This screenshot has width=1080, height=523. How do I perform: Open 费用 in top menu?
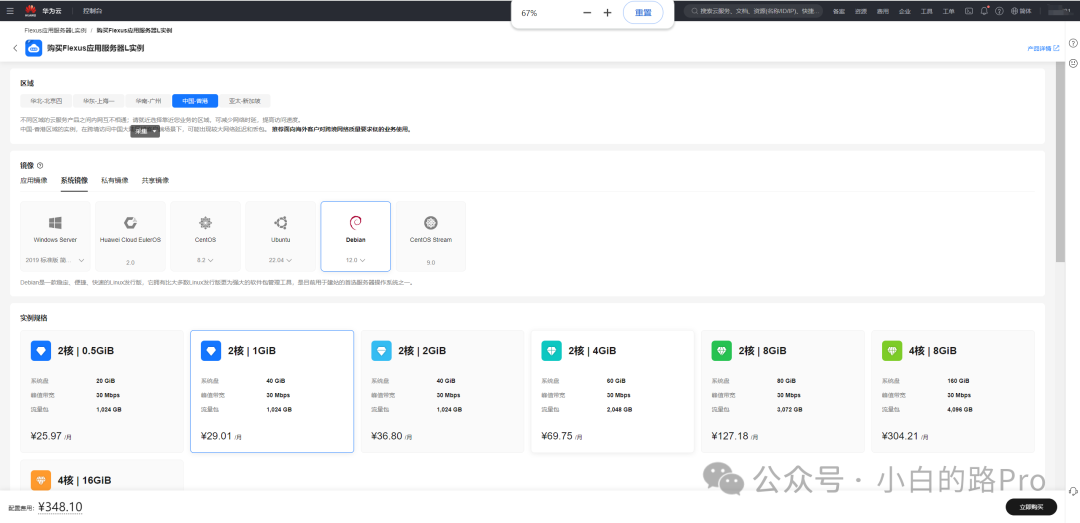pos(883,11)
